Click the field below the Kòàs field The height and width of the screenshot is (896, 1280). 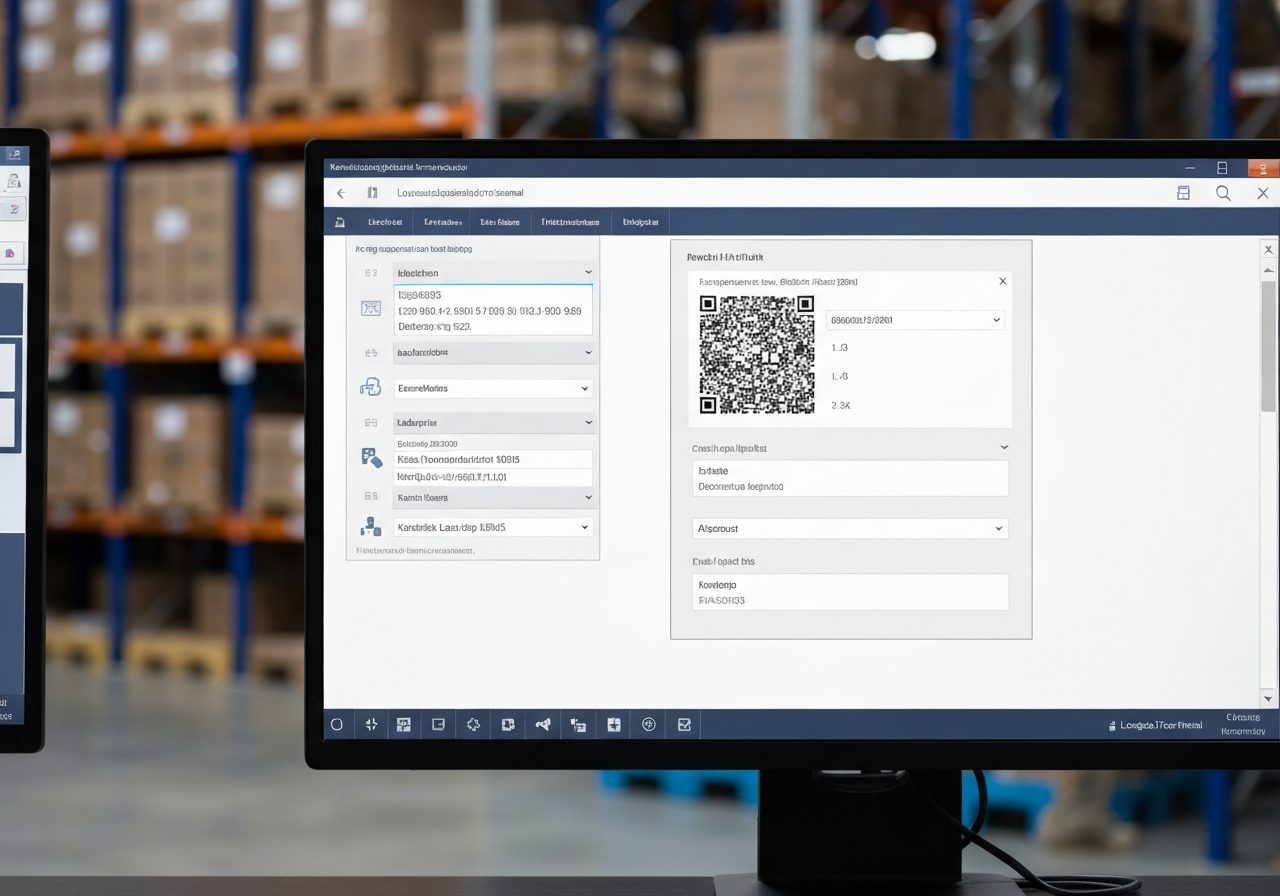(493, 477)
